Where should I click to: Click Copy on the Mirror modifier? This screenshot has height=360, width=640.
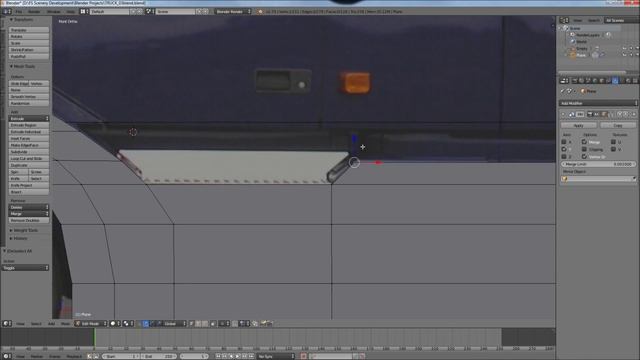point(618,126)
